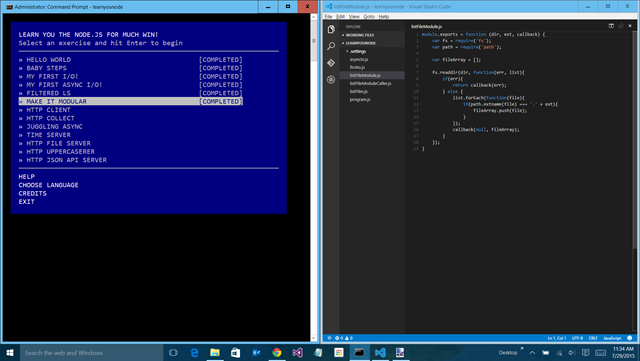This screenshot has width=640, height=361.
Task: Switch to Visual Studio Code taskbar icon
Action: tap(380, 352)
